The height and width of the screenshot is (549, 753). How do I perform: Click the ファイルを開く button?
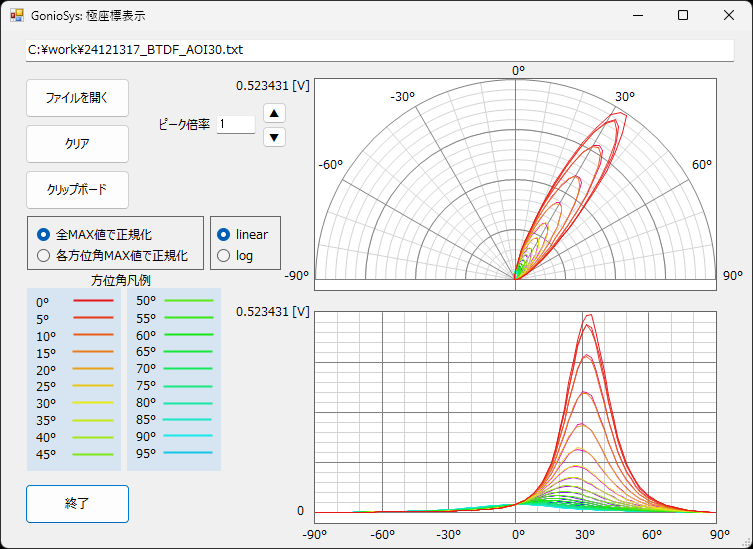click(77, 98)
